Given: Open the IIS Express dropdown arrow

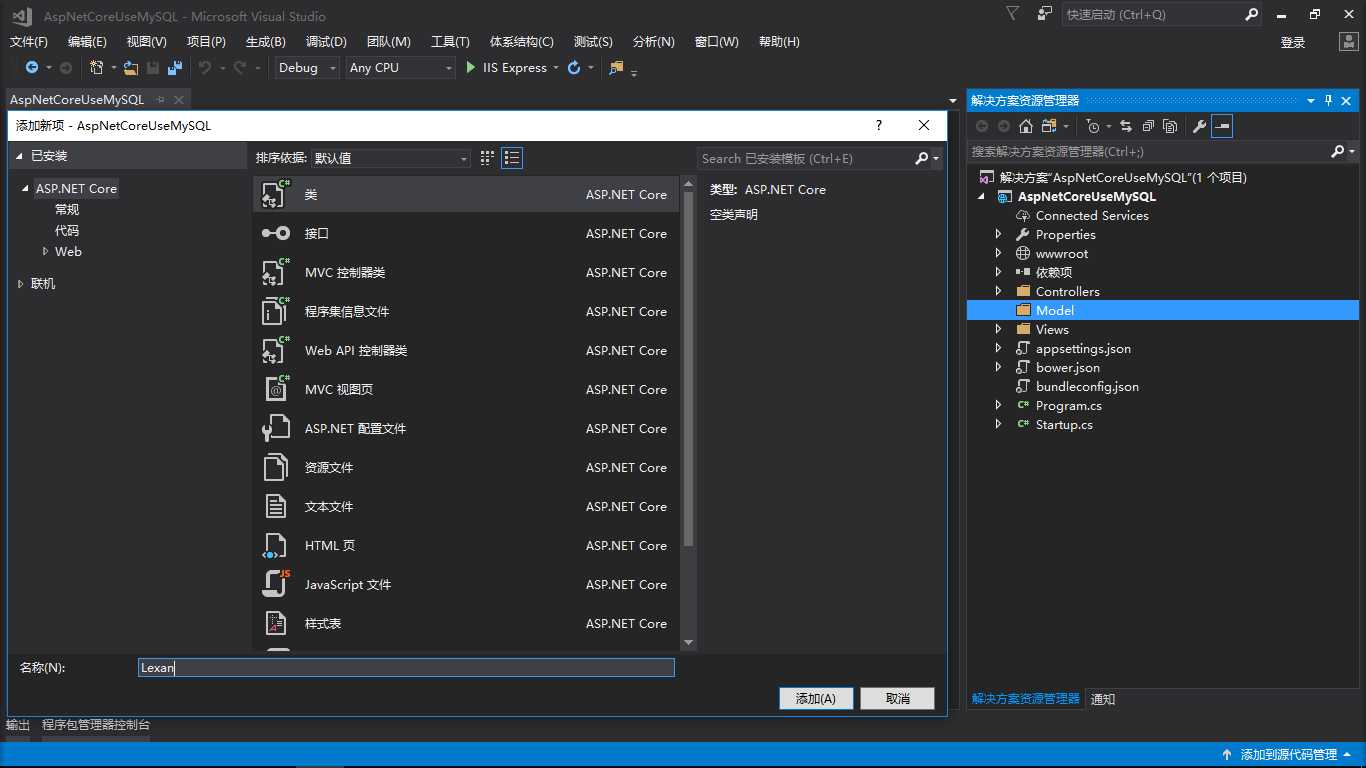Looking at the screenshot, I should (x=556, y=67).
